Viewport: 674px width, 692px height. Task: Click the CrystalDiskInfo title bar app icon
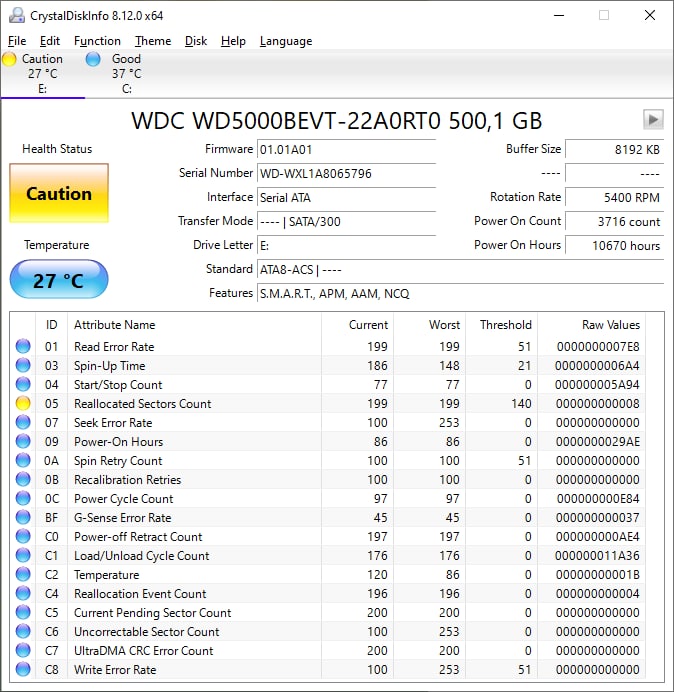tap(17, 15)
